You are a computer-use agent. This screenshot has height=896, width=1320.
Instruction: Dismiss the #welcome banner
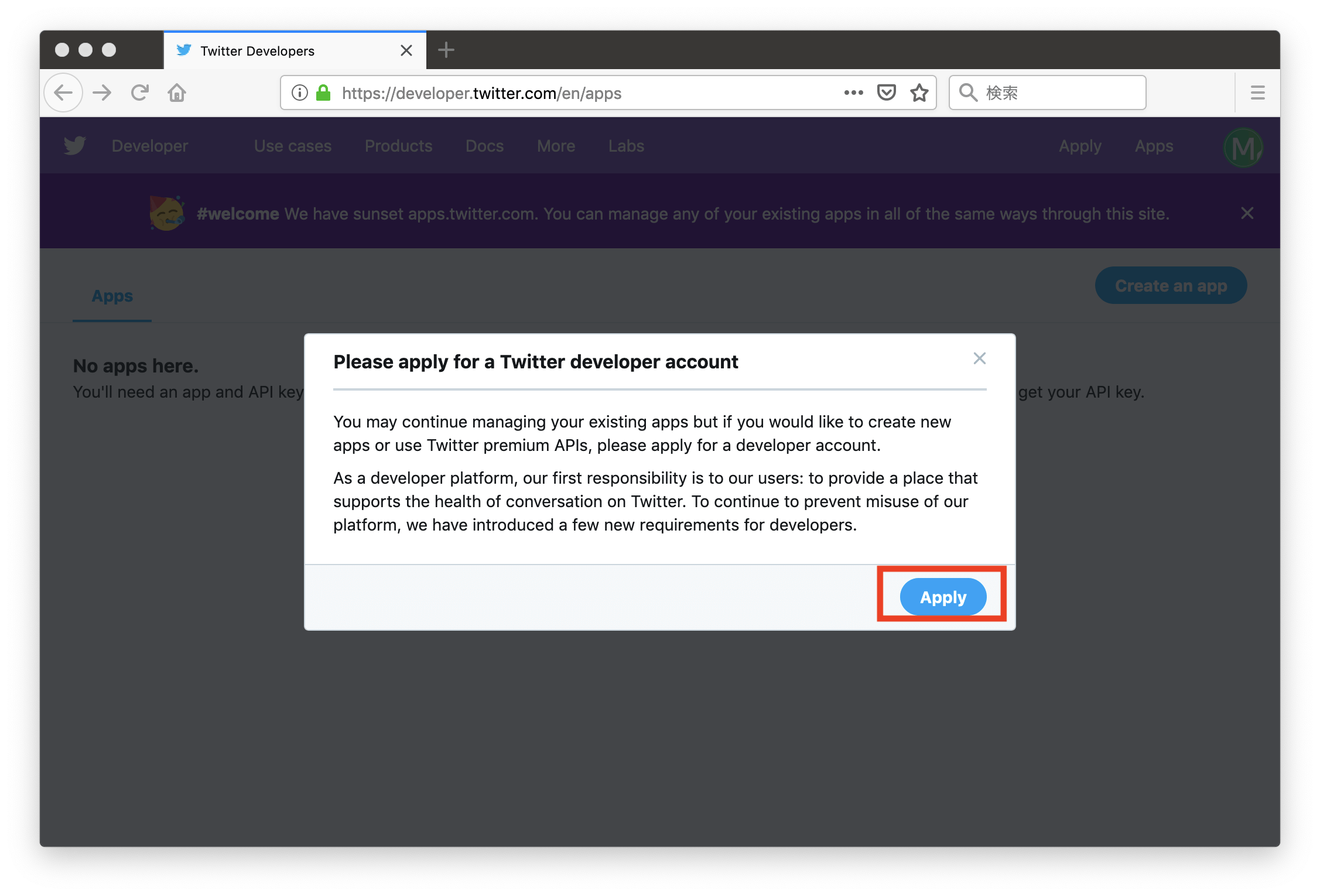1247,213
